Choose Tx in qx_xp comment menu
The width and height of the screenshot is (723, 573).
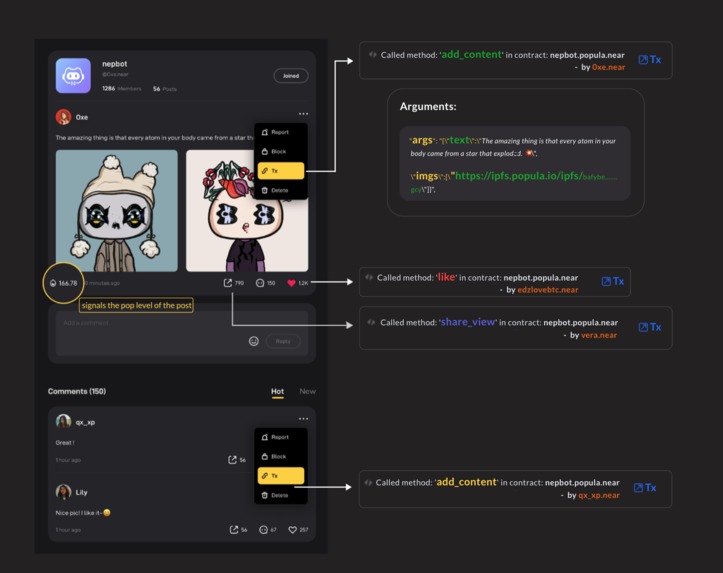click(280, 476)
